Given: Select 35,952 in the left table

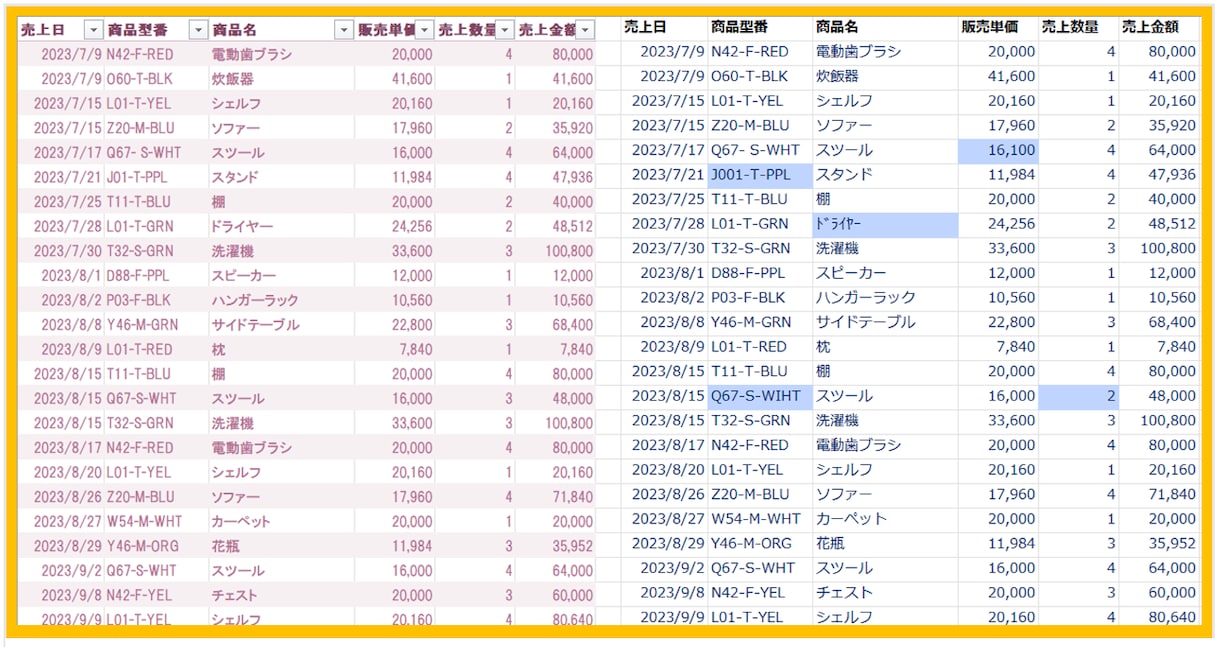Looking at the screenshot, I should (572, 546).
